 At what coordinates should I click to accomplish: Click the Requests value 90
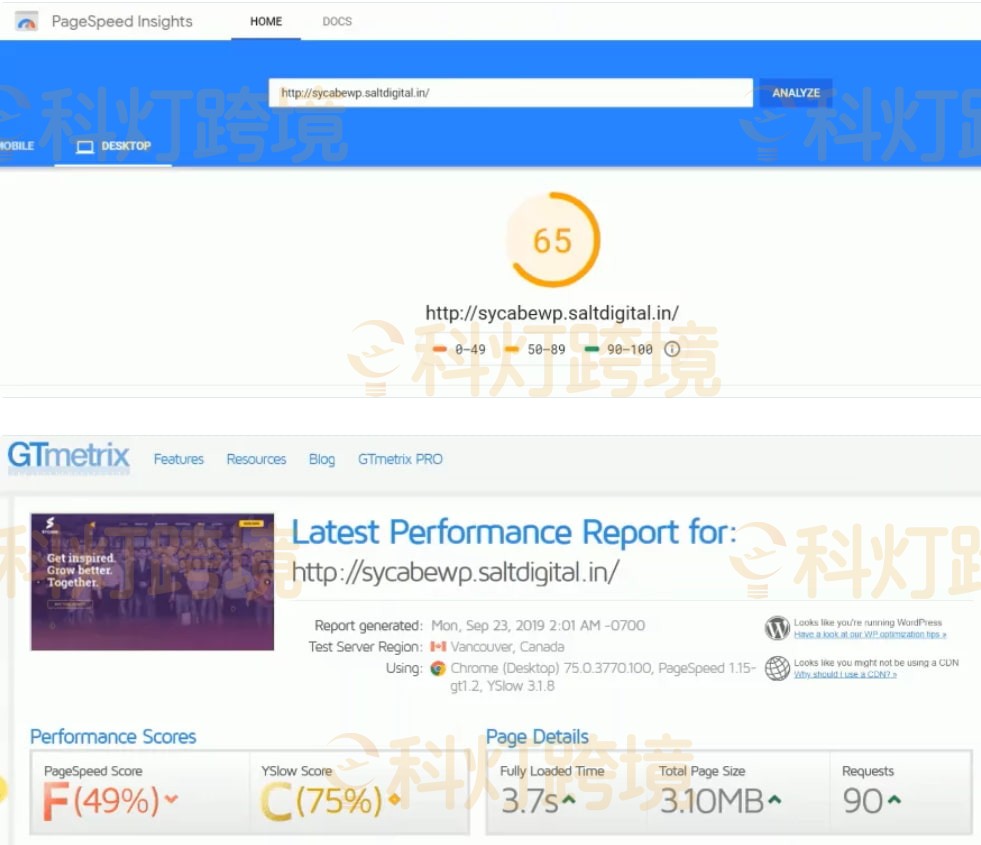click(x=863, y=801)
